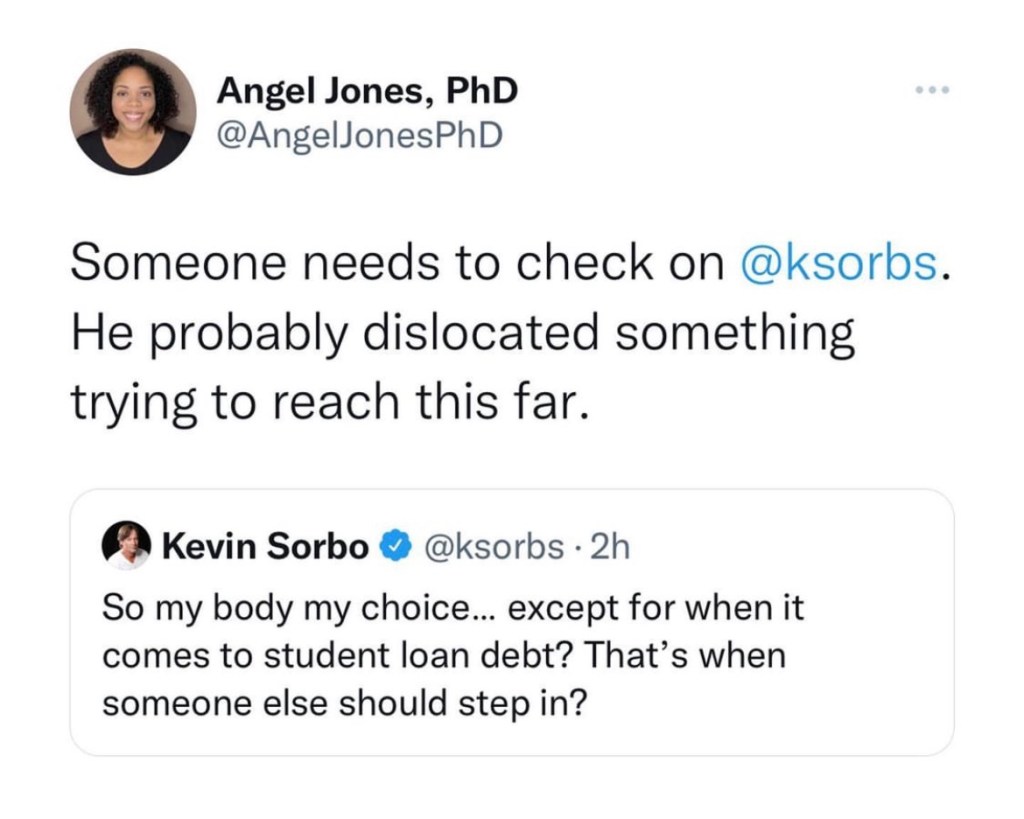Open the "2h" timestamp link
This screenshot has height=819, width=1024.
point(611,547)
